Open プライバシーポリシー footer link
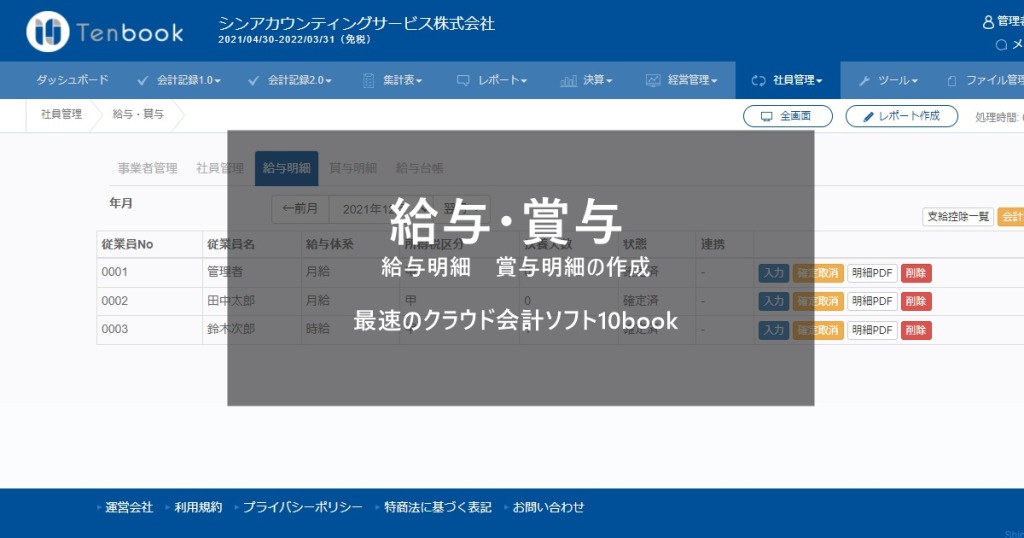1024x538 pixels. click(302, 507)
